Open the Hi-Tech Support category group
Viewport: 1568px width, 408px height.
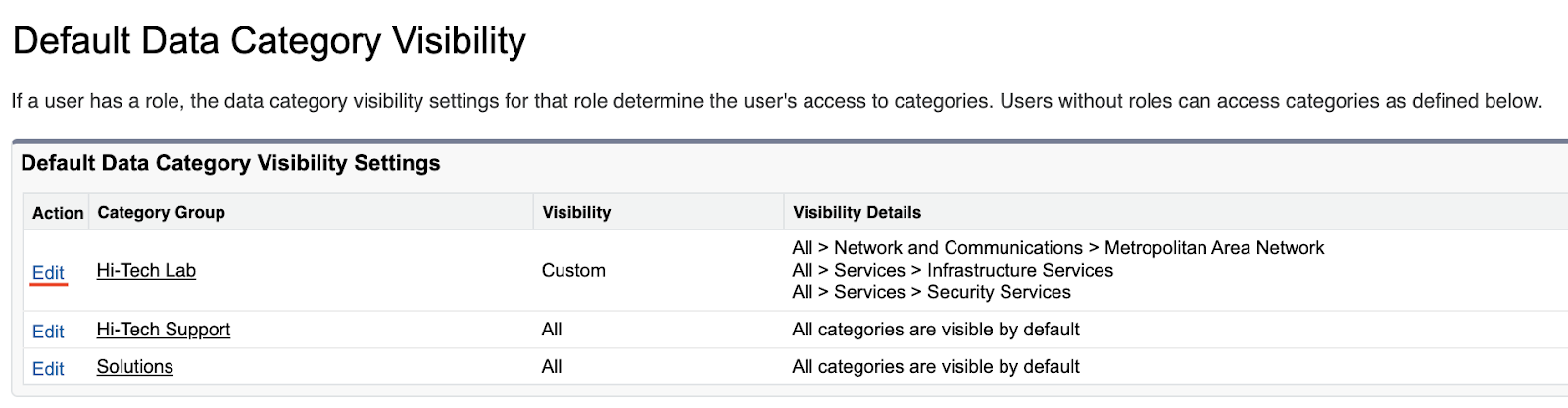163,330
